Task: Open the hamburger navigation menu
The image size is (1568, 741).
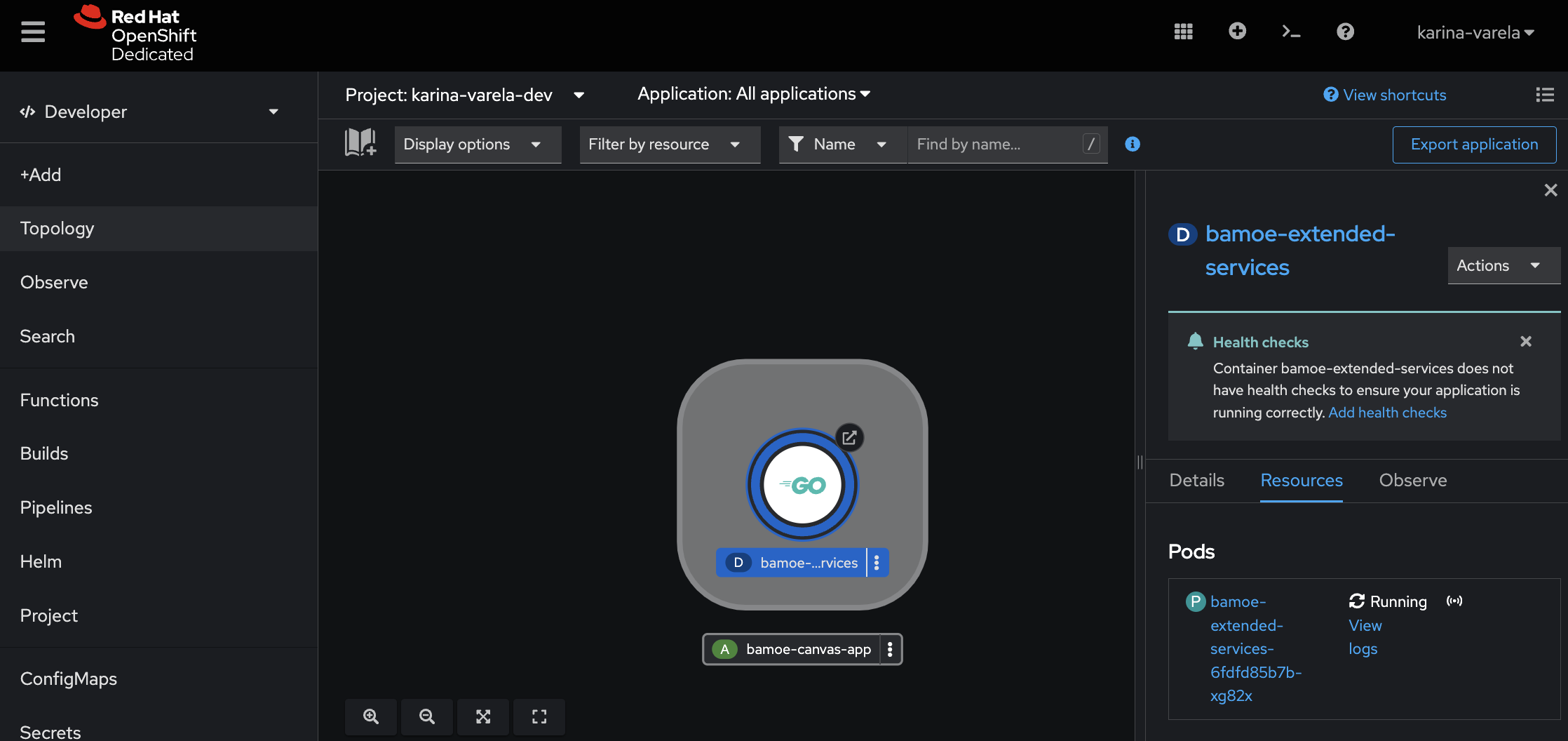Action: tap(33, 32)
